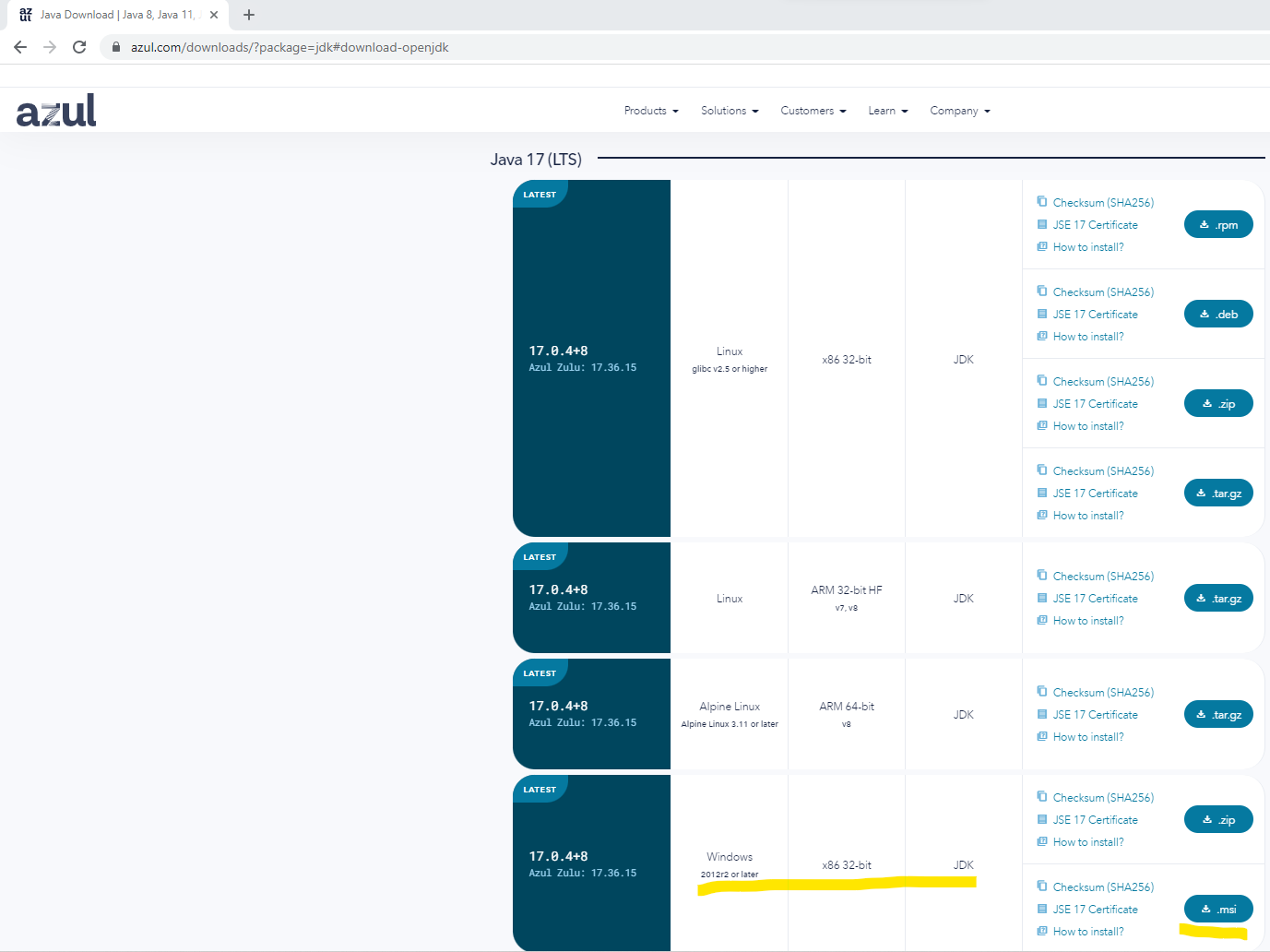1270x952 pixels.
Task: Click the help icon beside Alpine Linux How to install
Action: (1041, 737)
